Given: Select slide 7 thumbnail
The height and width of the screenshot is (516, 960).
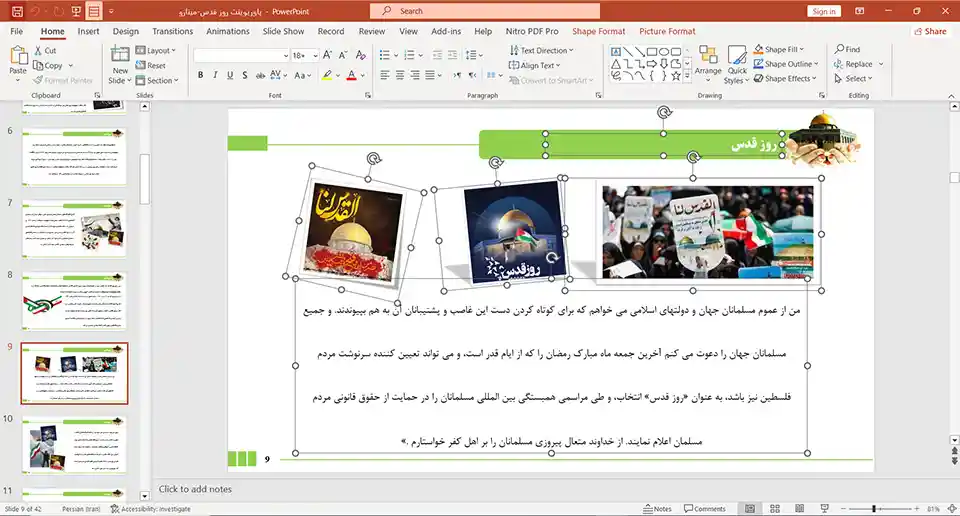Looking at the screenshot, I should click(74, 229).
